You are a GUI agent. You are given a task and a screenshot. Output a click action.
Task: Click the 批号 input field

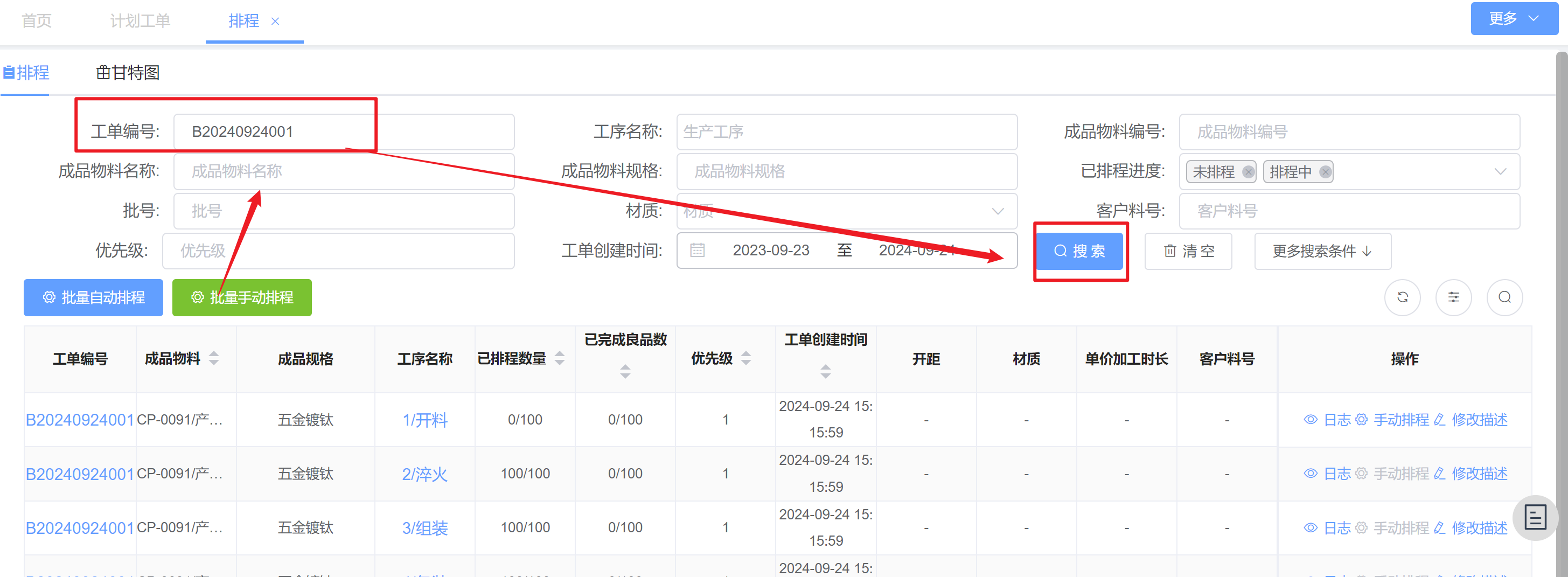(344, 211)
